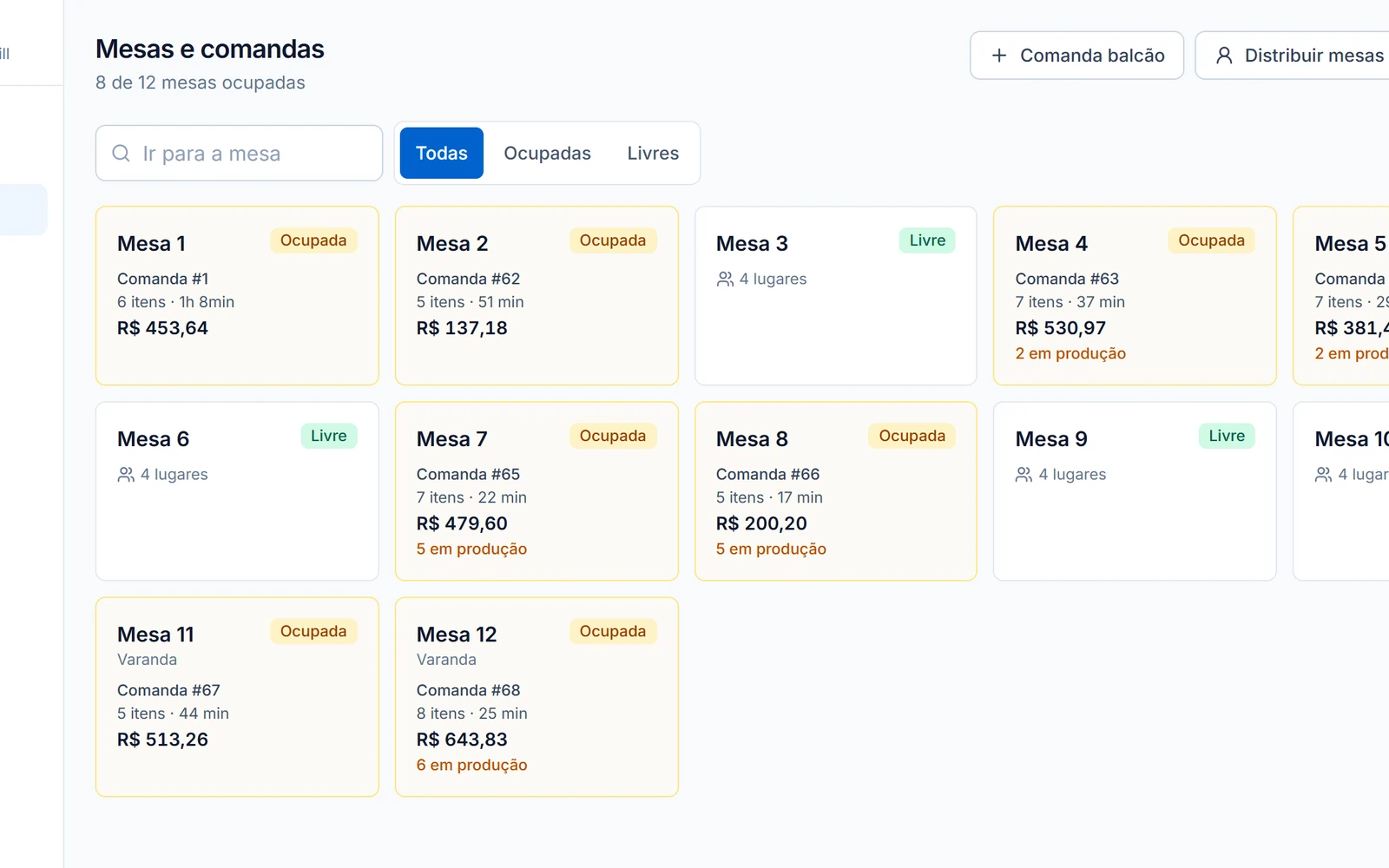Select the free Mesa 6 card
The image size is (1389, 868).
(237, 490)
